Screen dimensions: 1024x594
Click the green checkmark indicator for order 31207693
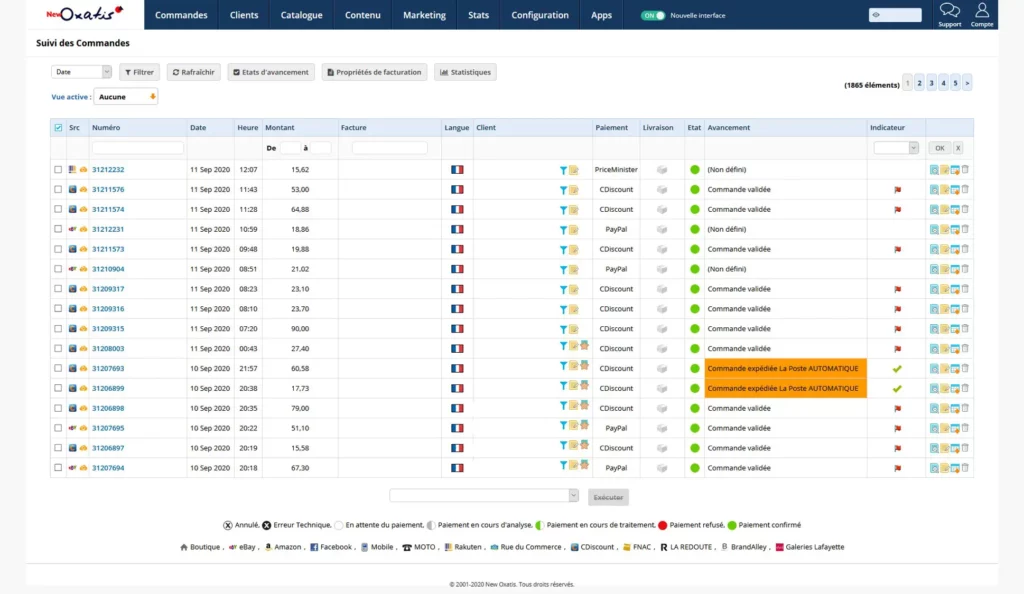point(897,369)
